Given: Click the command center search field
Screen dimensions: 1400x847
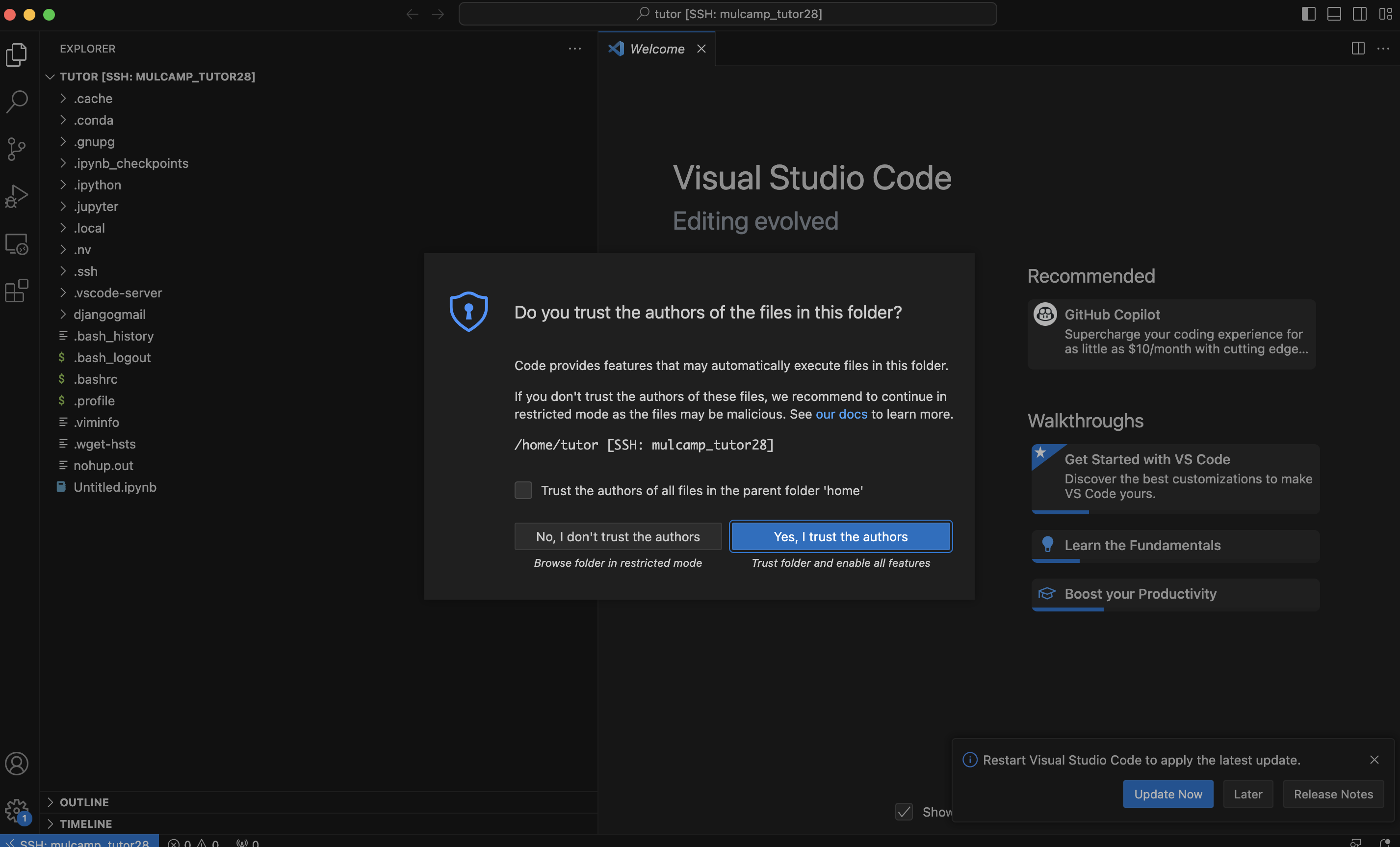Looking at the screenshot, I should click(727, 14).
